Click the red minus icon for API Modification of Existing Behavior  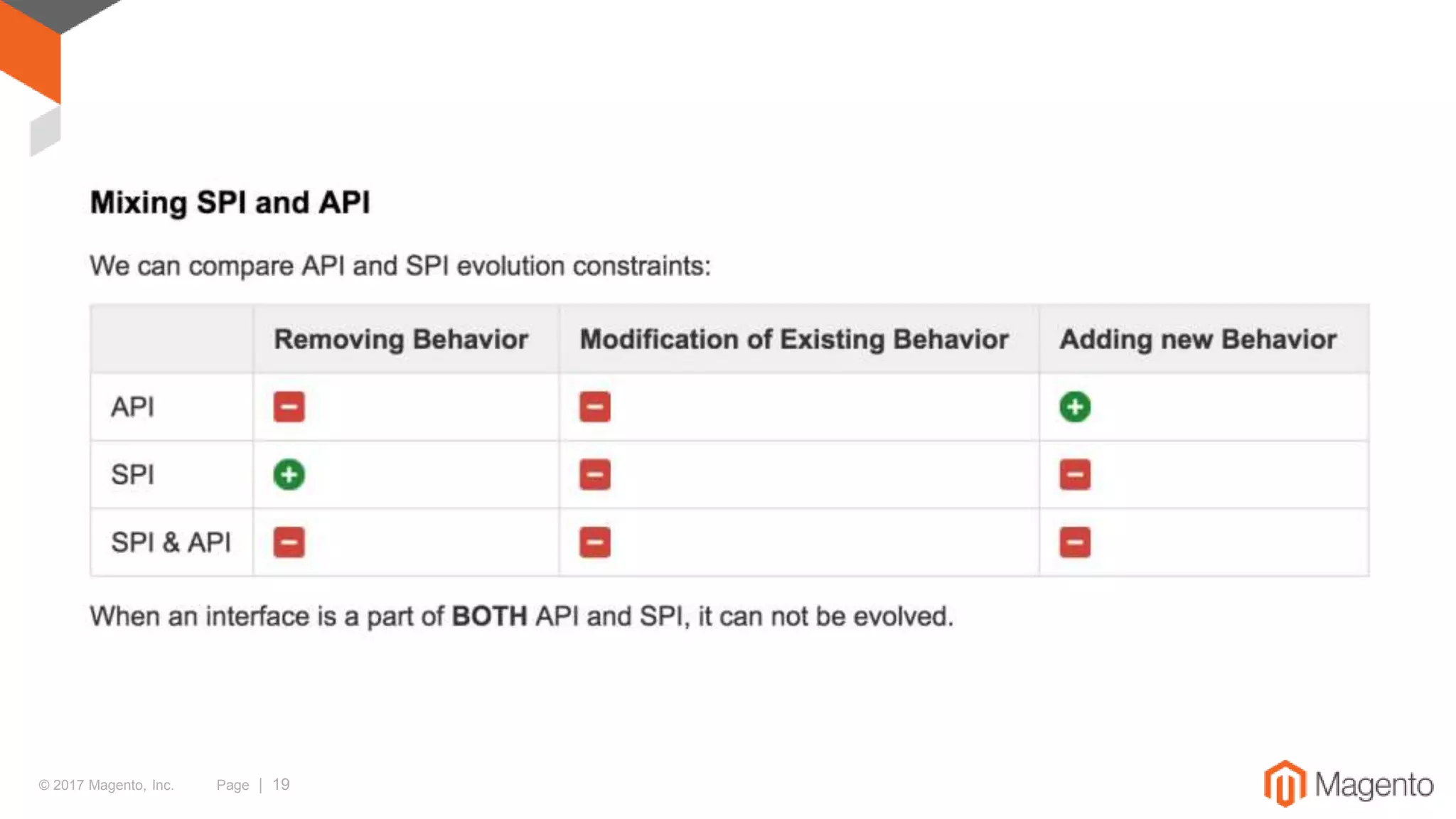click(x=594, y=407)
